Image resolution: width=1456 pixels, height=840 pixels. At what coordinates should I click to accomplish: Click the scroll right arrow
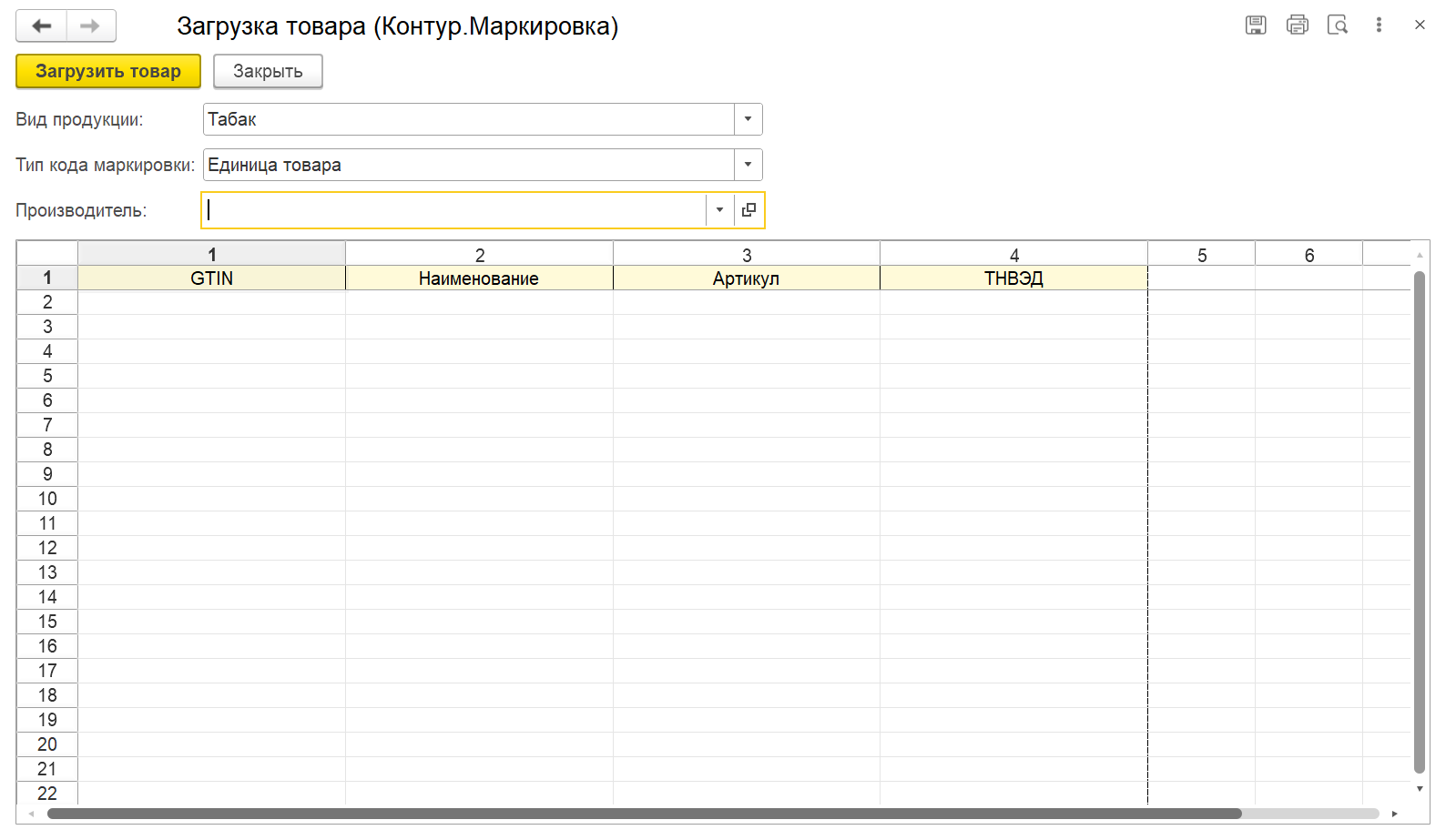click(x=1394, y=814)
